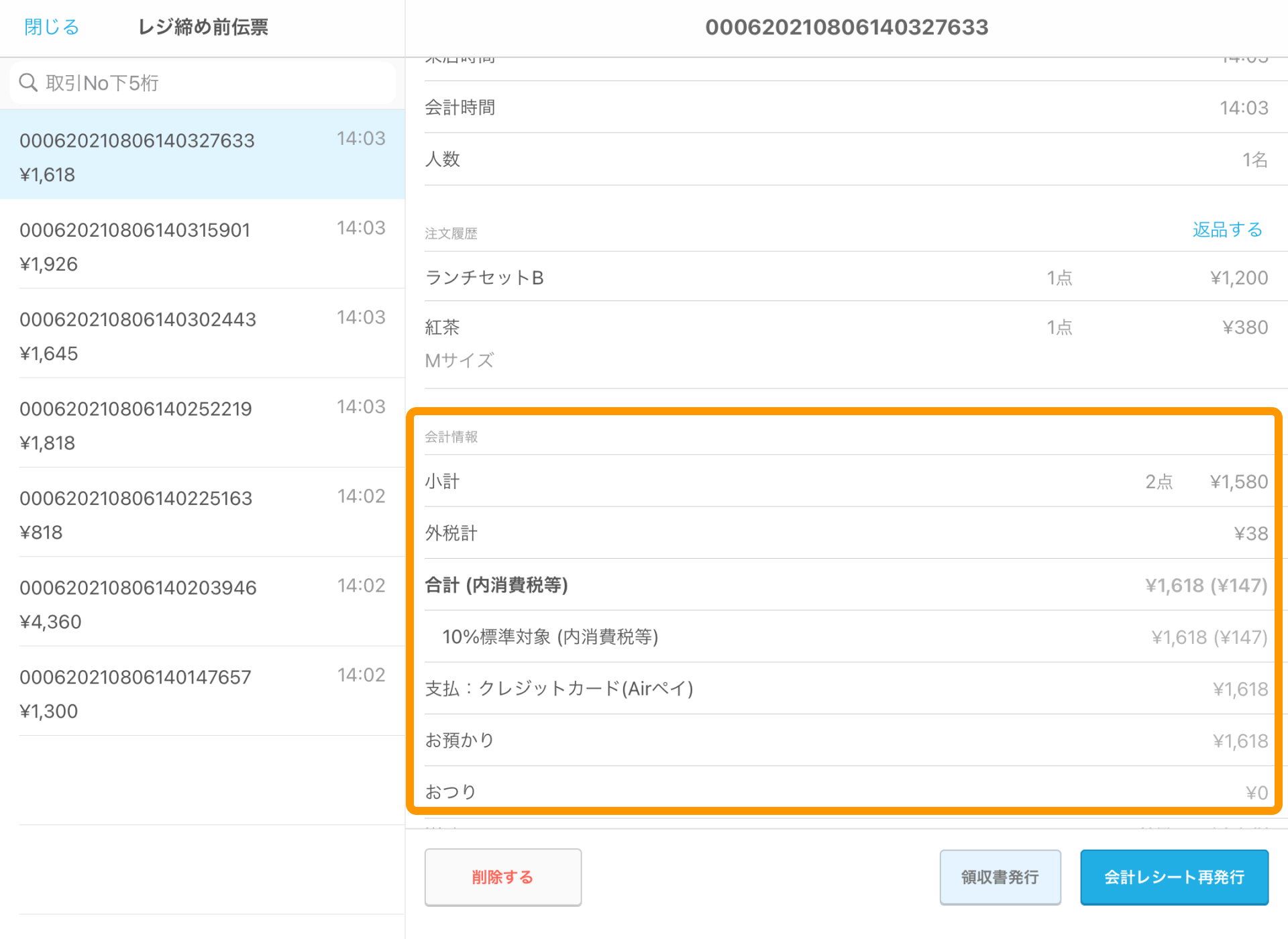The image size is (1288, 939).
Task: Click the 返品する return link
Action: click(x=1227, y=229)
